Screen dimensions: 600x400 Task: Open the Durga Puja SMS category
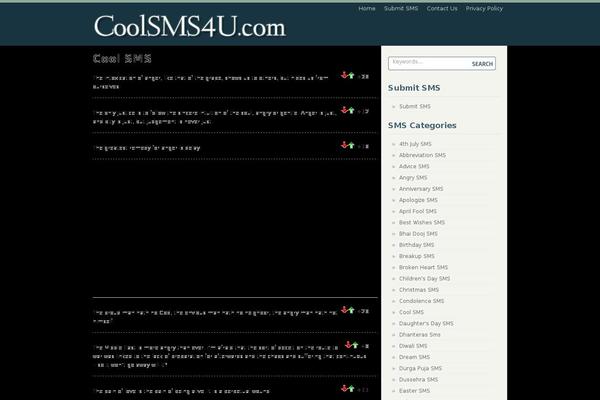pyautogui.click(x=420, y=368)
